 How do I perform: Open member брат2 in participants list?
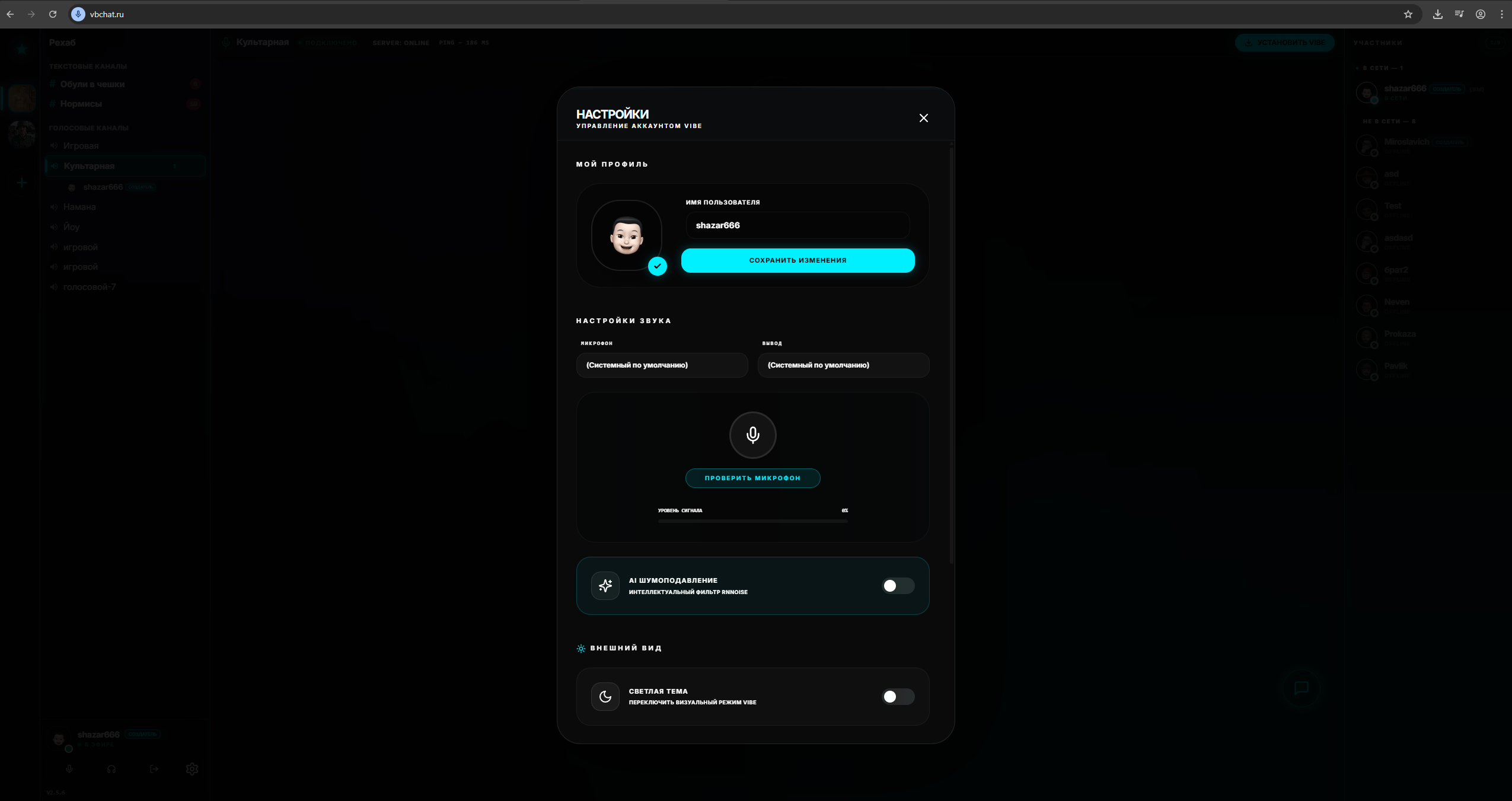coord(1427,274)
